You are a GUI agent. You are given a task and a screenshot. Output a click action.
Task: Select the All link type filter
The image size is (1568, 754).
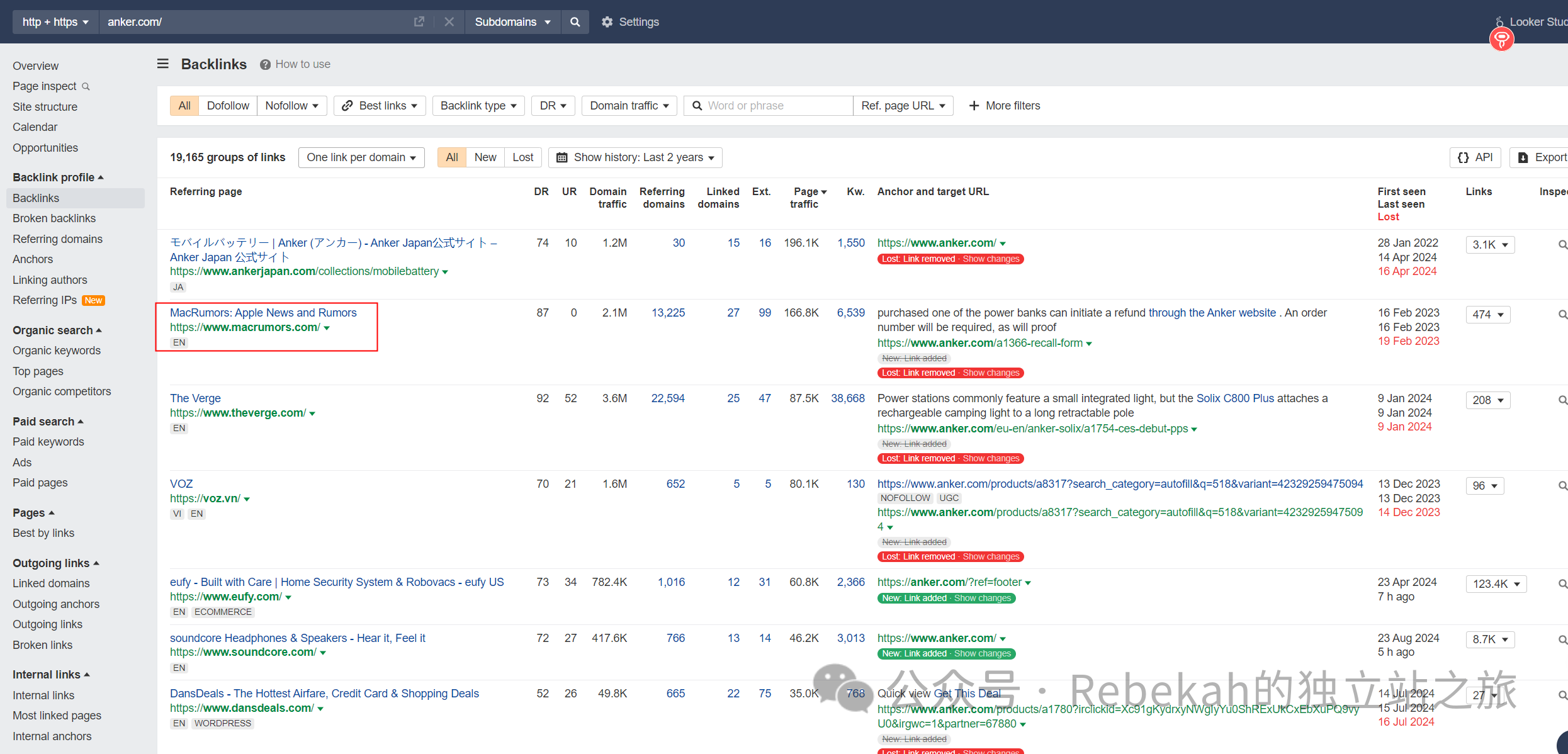[184, 106]
